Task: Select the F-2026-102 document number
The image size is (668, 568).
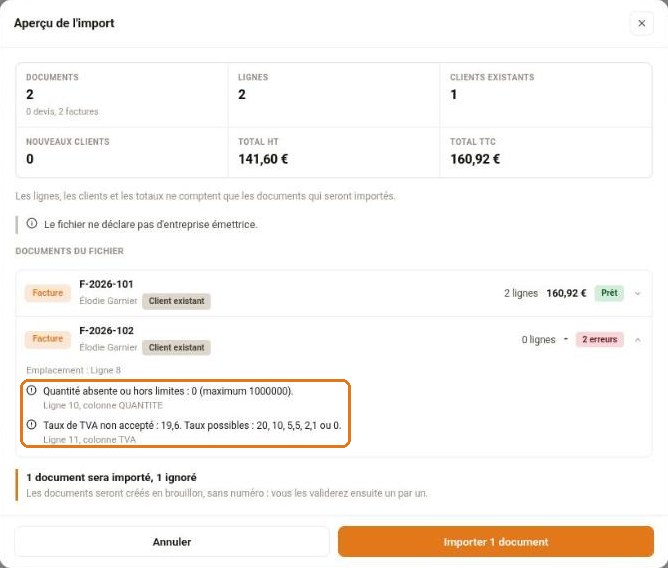Action: 107,331
